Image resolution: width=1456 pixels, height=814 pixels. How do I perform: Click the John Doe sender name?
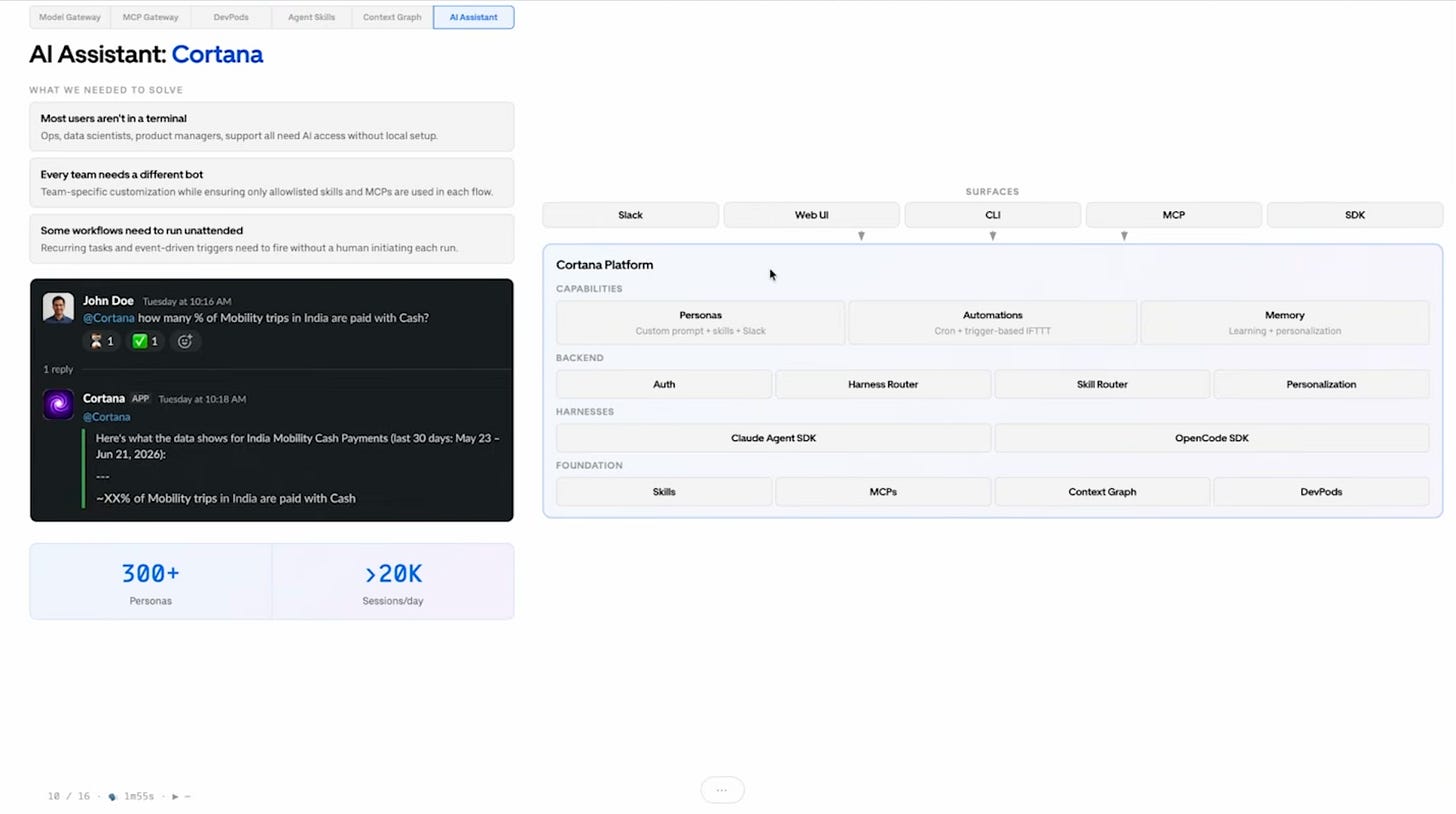108,301
